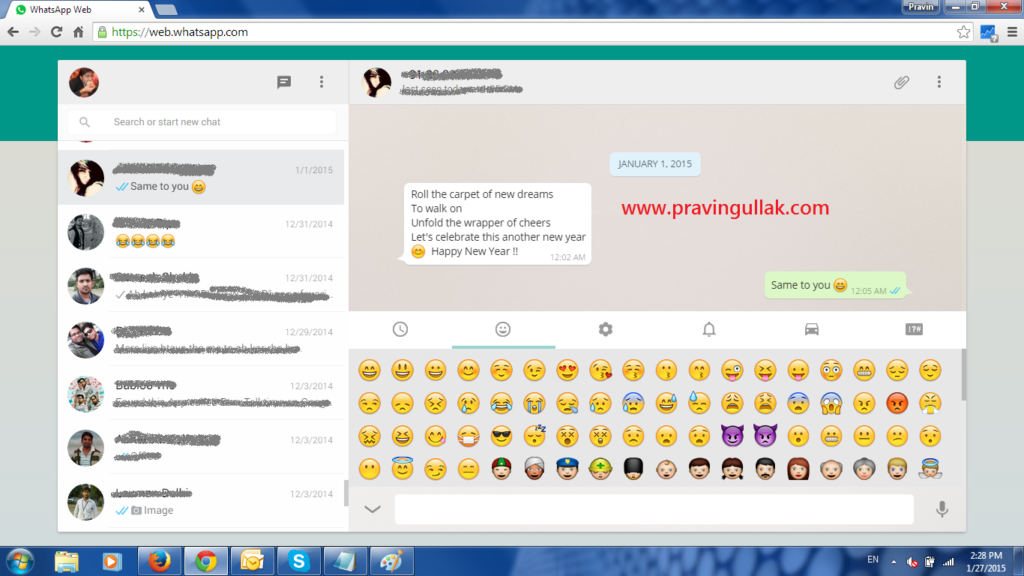Open sidebar menu three-dot icon
The height and width of the screenshot is (576, 1024).
click(x=321, y=82)
